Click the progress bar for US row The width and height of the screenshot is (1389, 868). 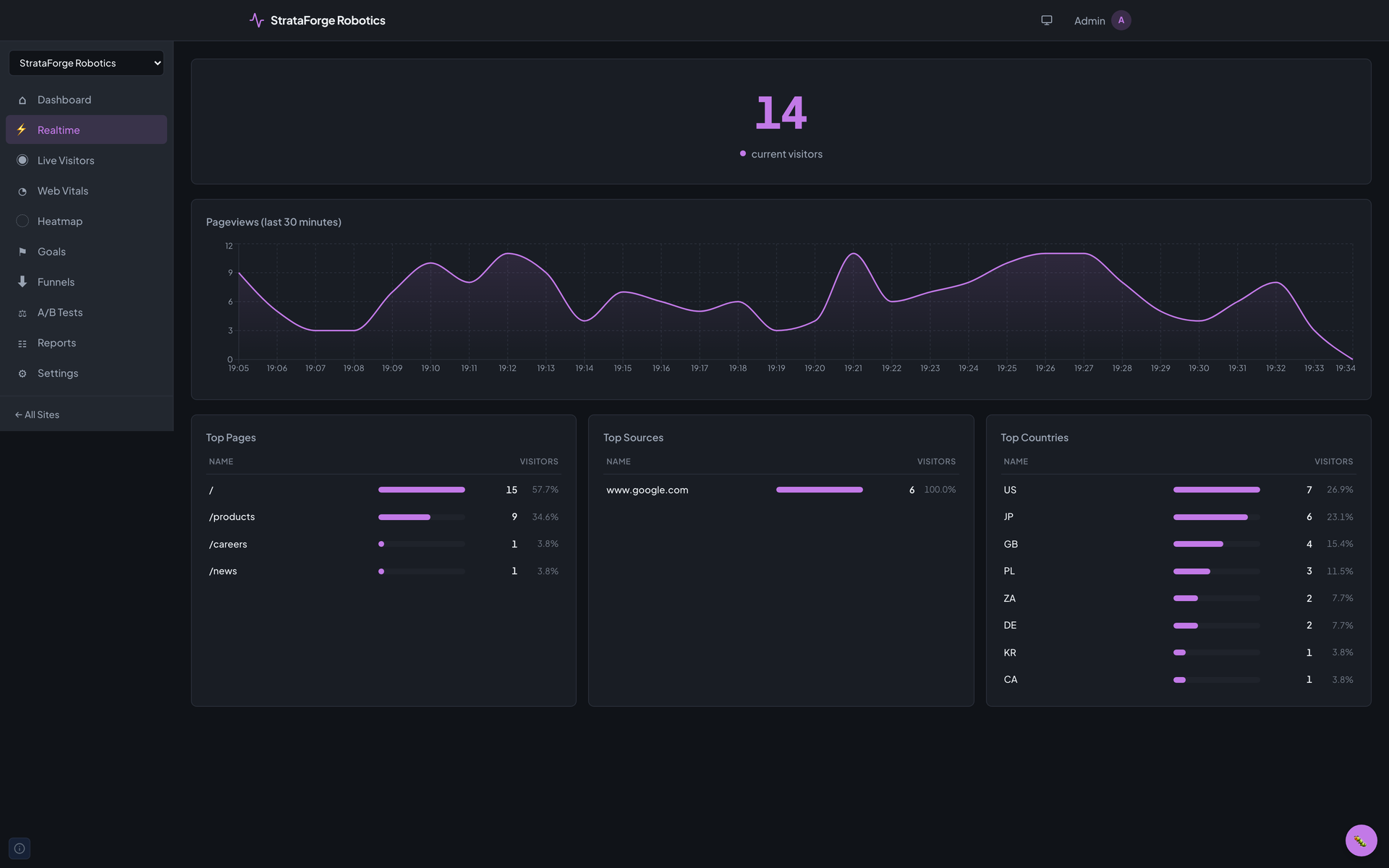[x=1216, y=490]
